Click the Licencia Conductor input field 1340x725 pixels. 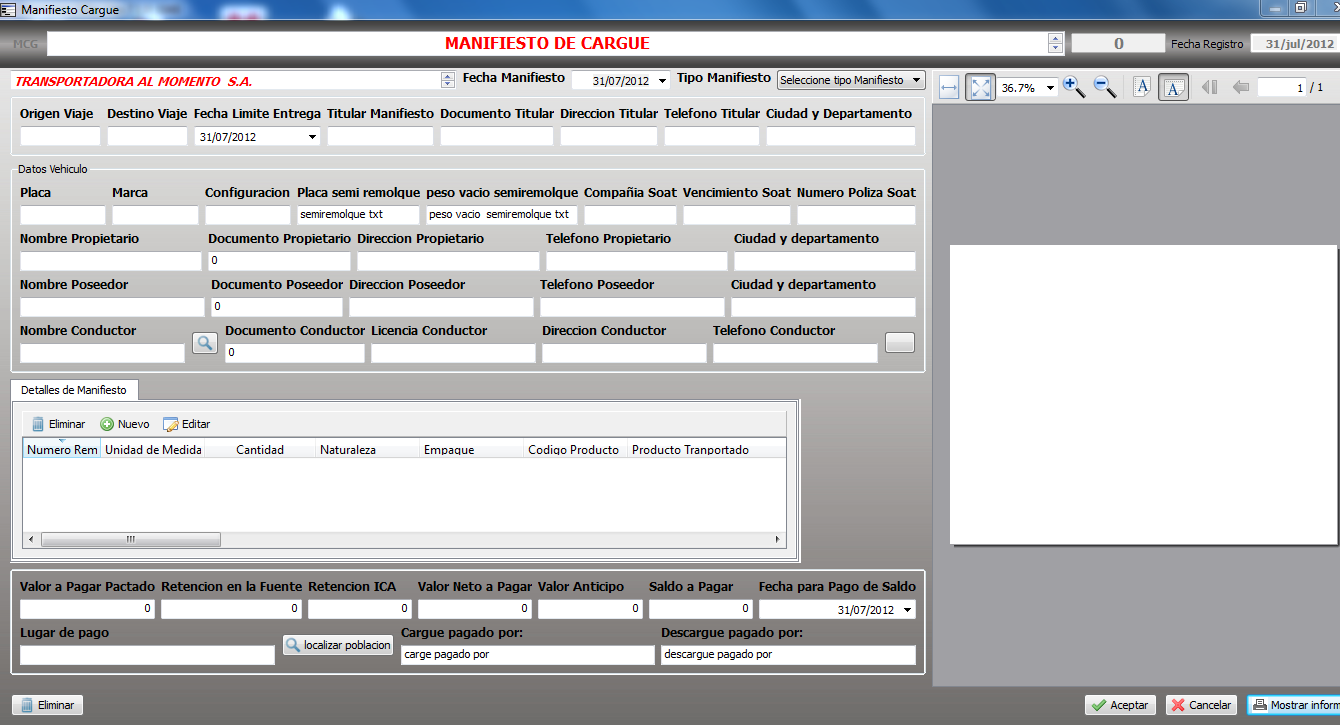pos(453,353)
